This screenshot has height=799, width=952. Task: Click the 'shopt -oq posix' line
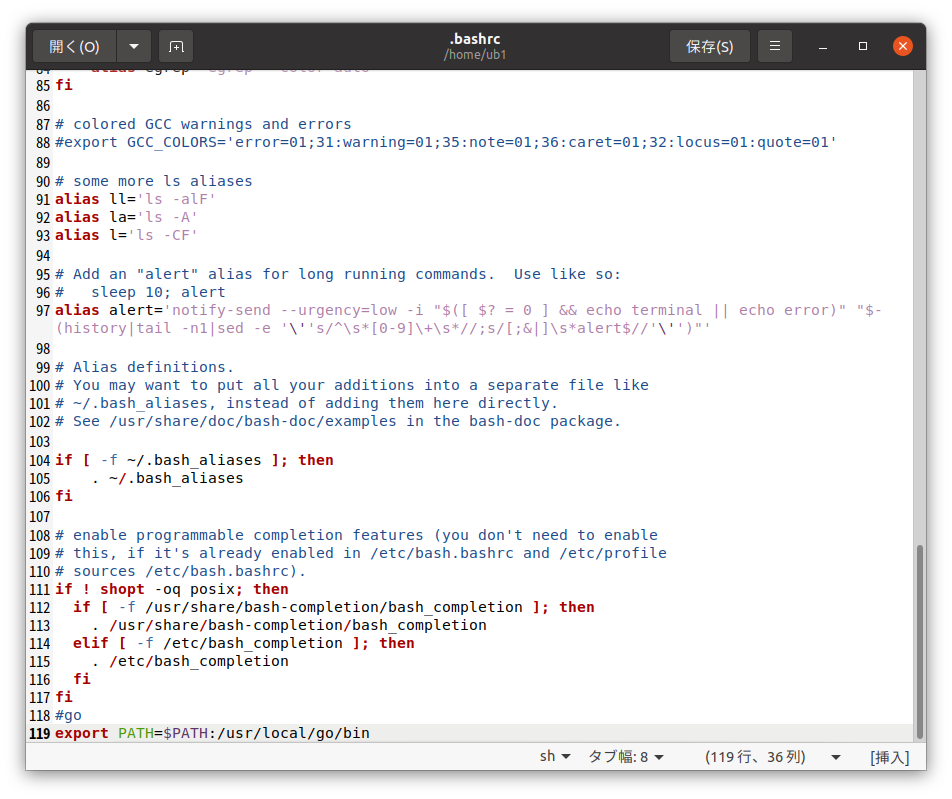tap(172, 589)
